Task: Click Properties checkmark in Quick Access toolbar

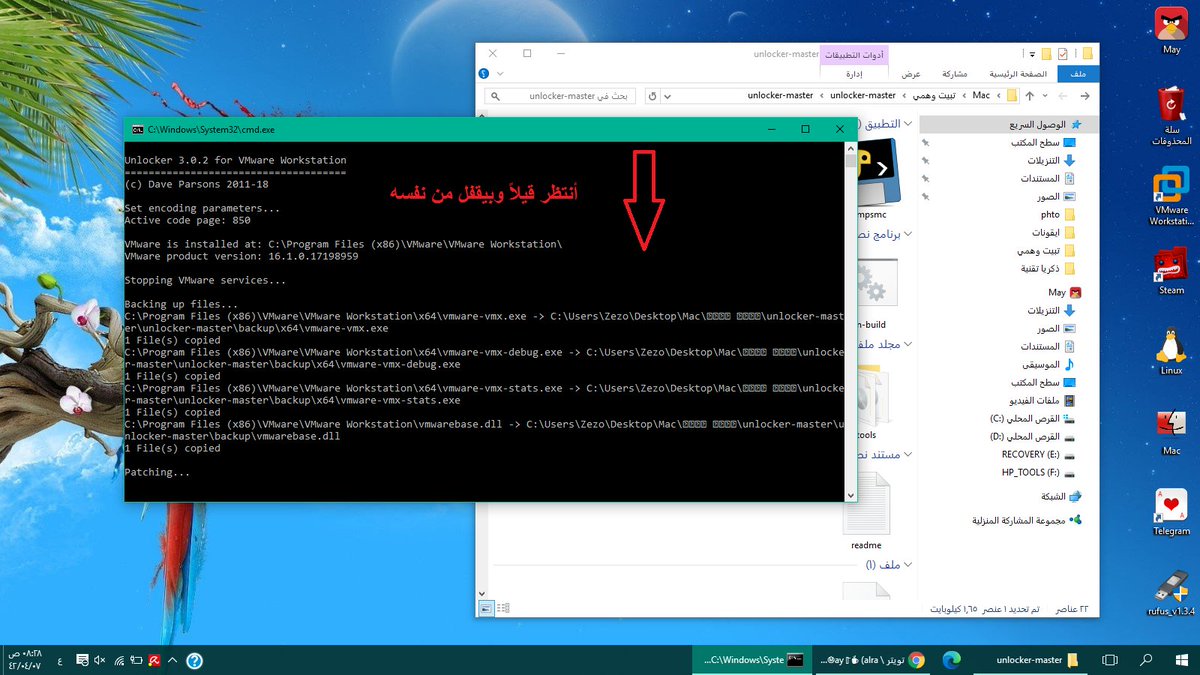Action: (x=1062, y=54)
